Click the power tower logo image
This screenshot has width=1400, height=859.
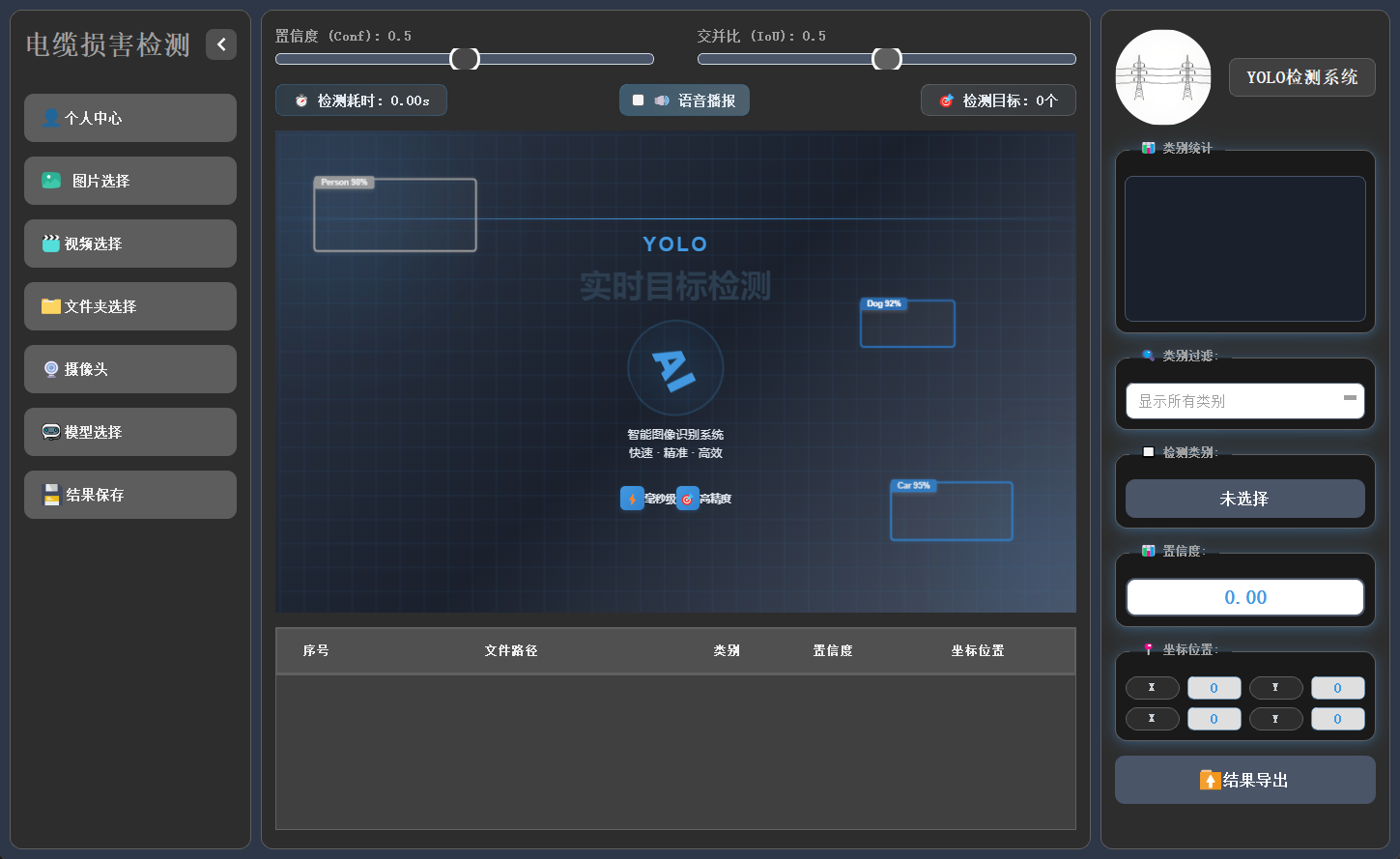click(1163, 77)
